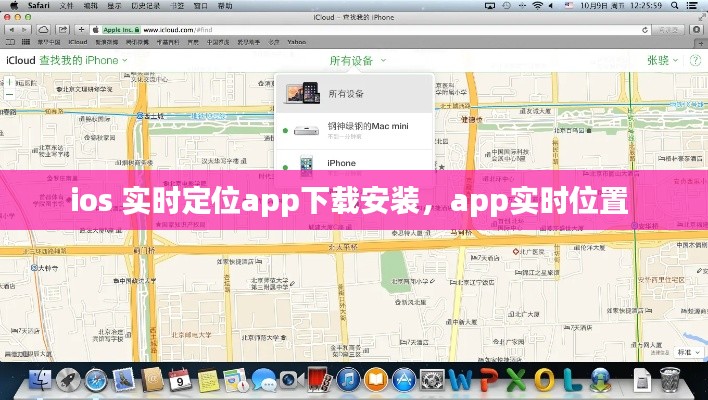Open the 文件 menu
Screen dimensions: 708x400
[67, 6]
